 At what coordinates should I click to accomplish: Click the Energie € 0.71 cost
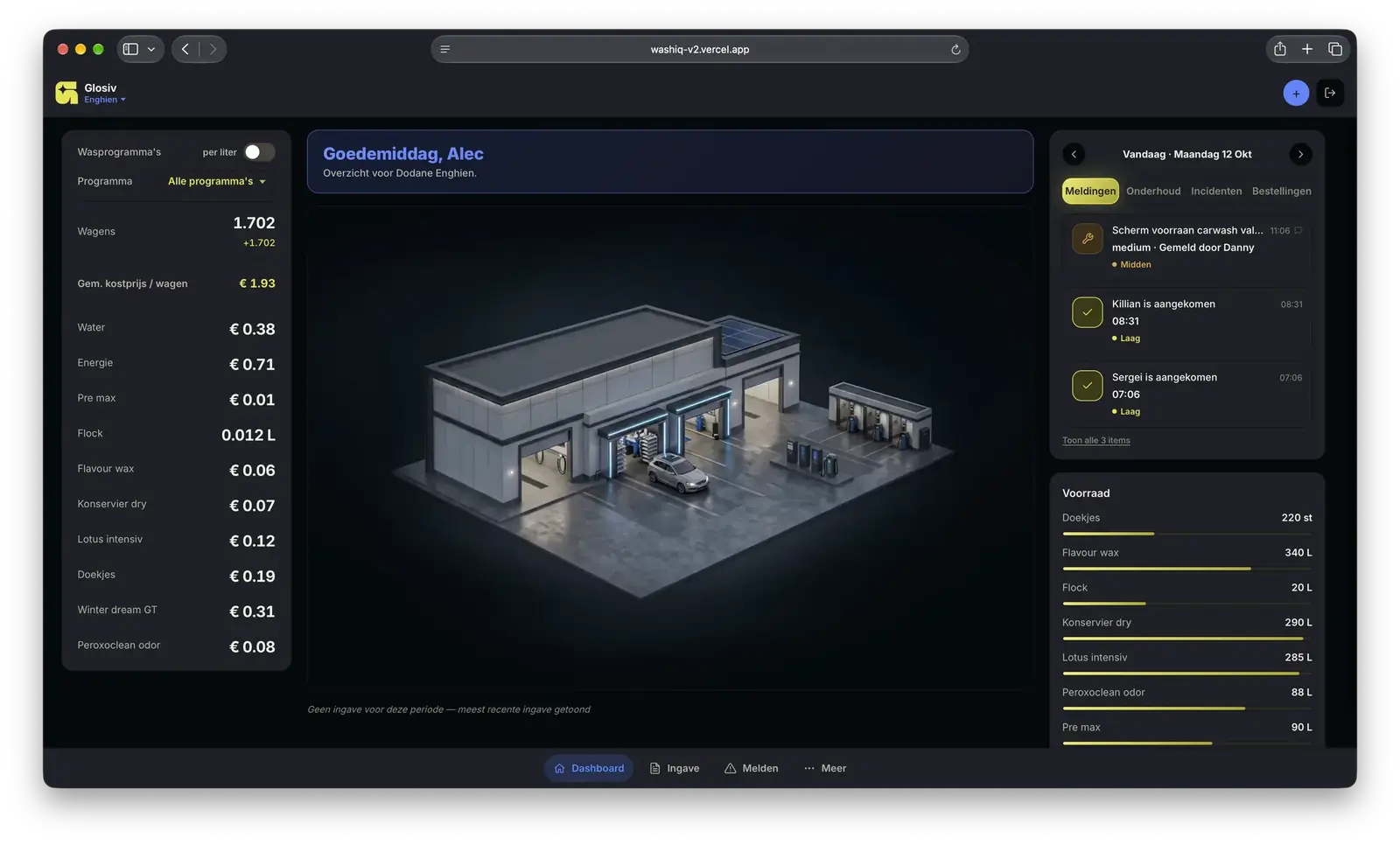point(252,365)
